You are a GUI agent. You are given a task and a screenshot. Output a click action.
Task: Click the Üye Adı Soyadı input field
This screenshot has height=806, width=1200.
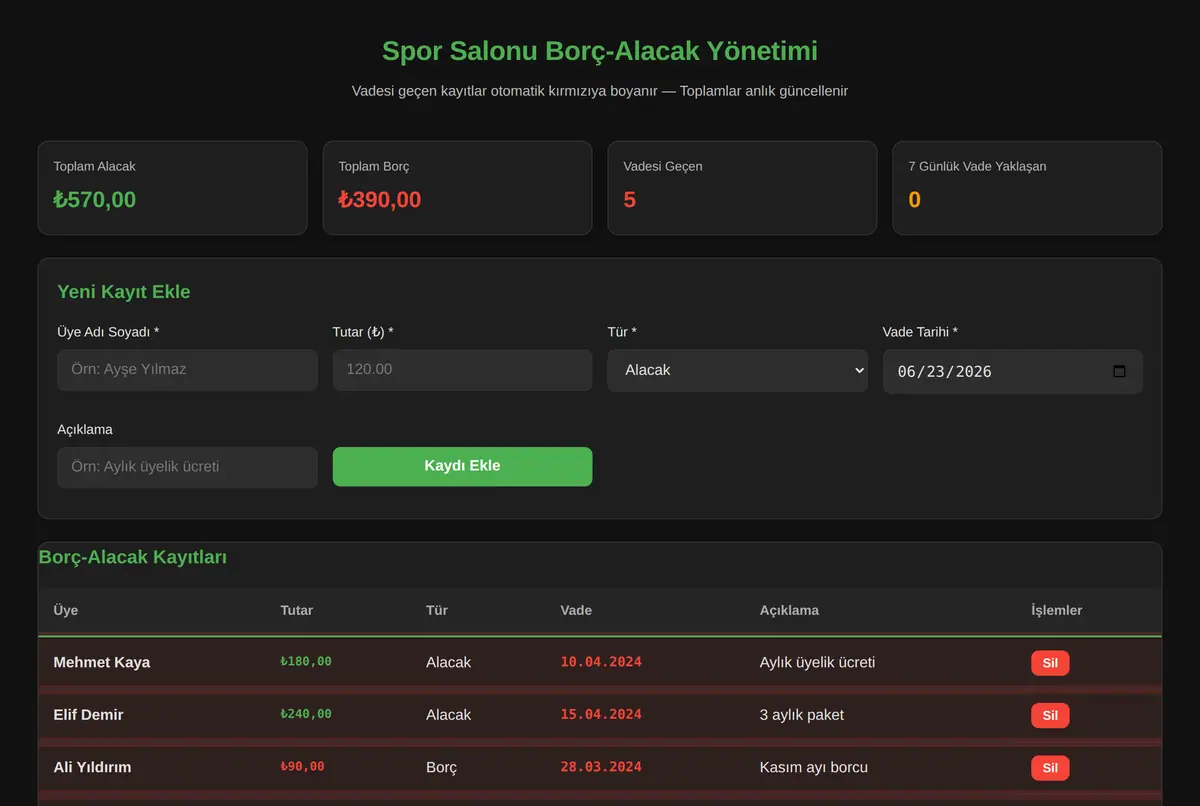click(187, 369)
